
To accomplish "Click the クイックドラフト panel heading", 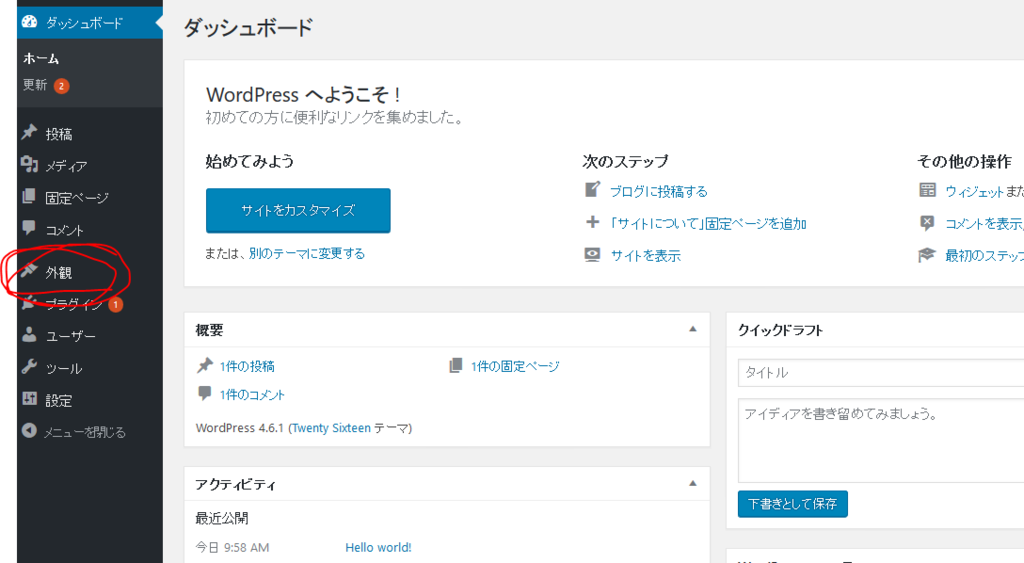I will coord(780,330).
